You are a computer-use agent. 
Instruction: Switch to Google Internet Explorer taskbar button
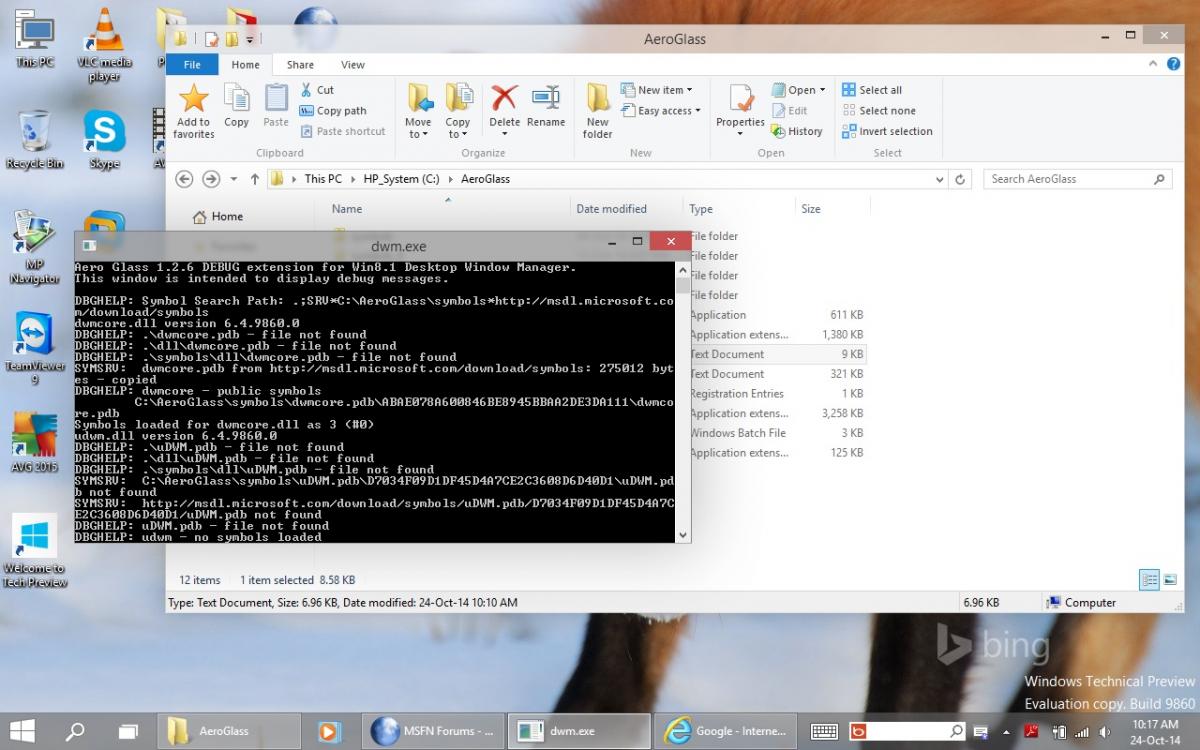727,731
